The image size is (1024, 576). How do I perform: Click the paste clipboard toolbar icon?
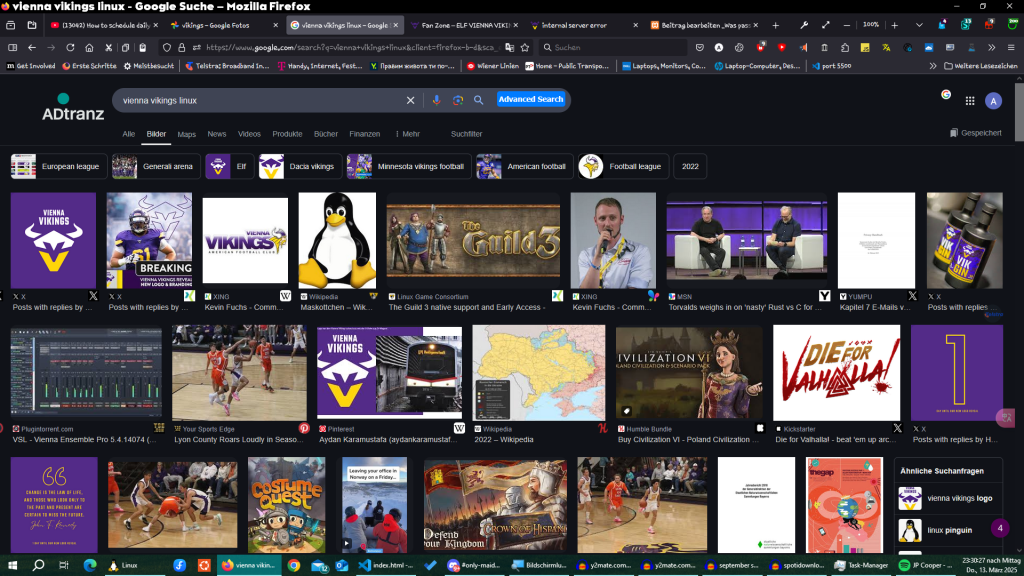142,48
